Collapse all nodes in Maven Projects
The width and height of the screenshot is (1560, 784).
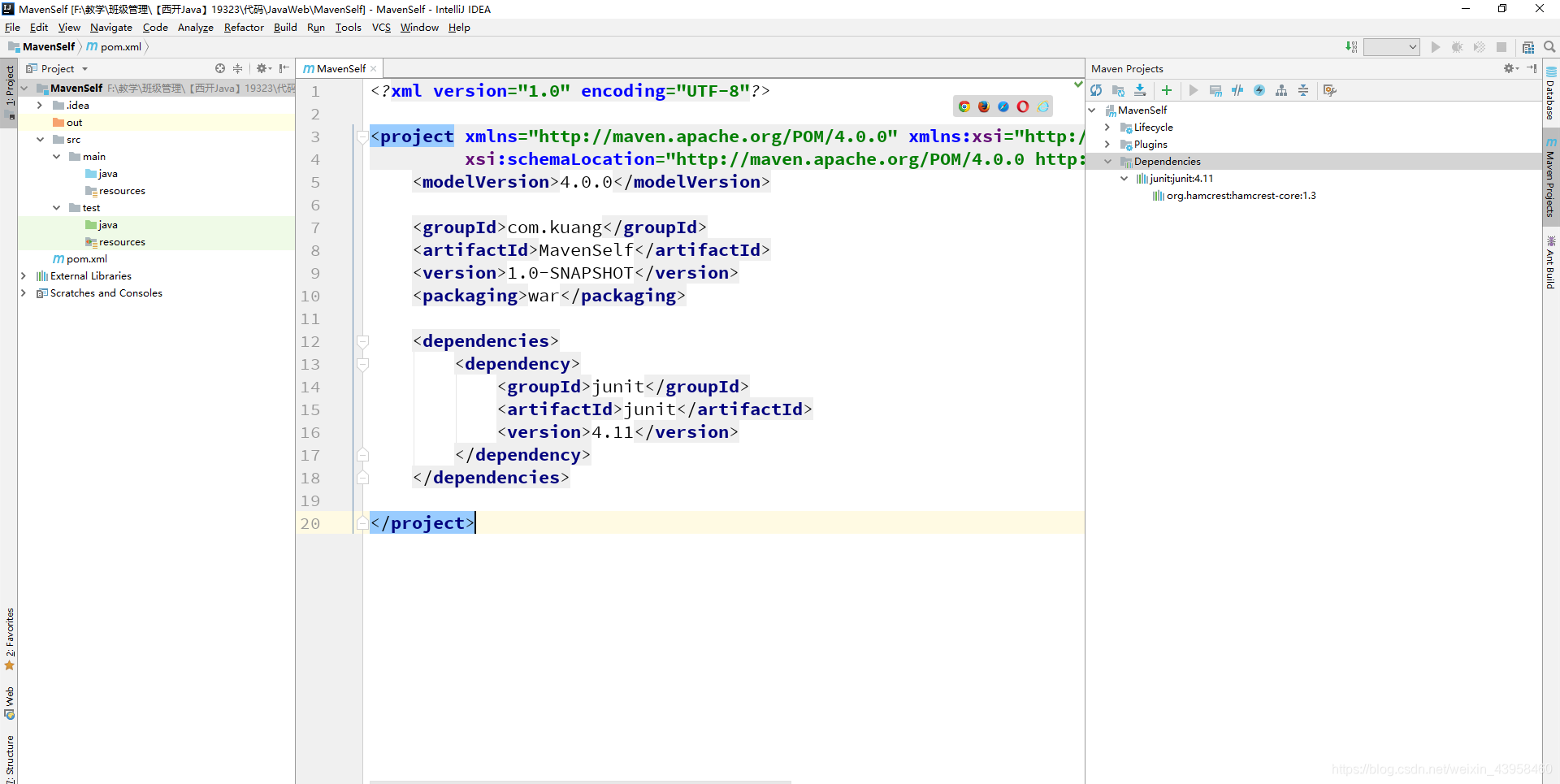tap(1303, 90)
